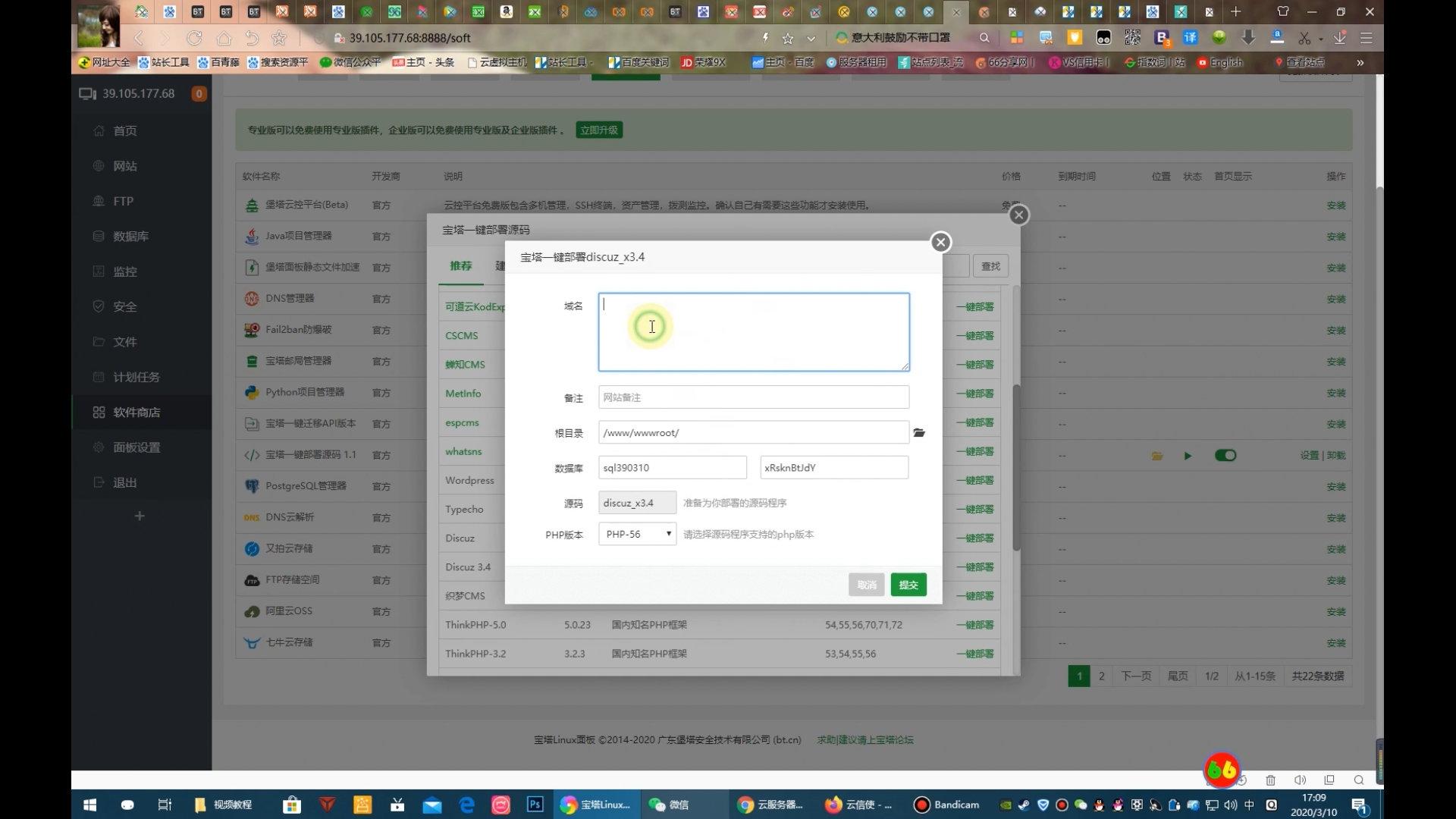Open Bandicam in the taskbar
1456x819 pixels.
(947, 805)
